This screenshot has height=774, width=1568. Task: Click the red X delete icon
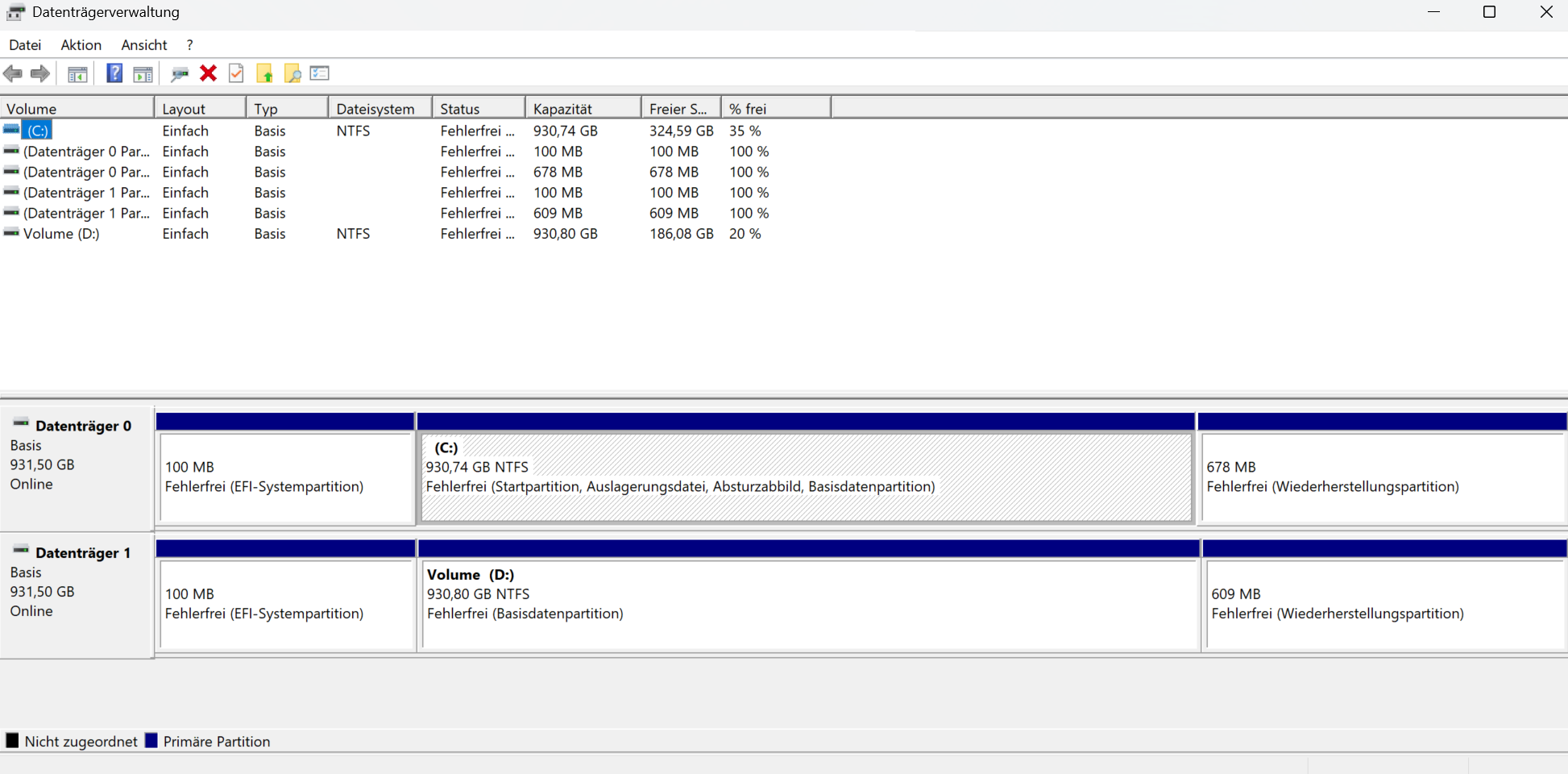pos(208,73)
